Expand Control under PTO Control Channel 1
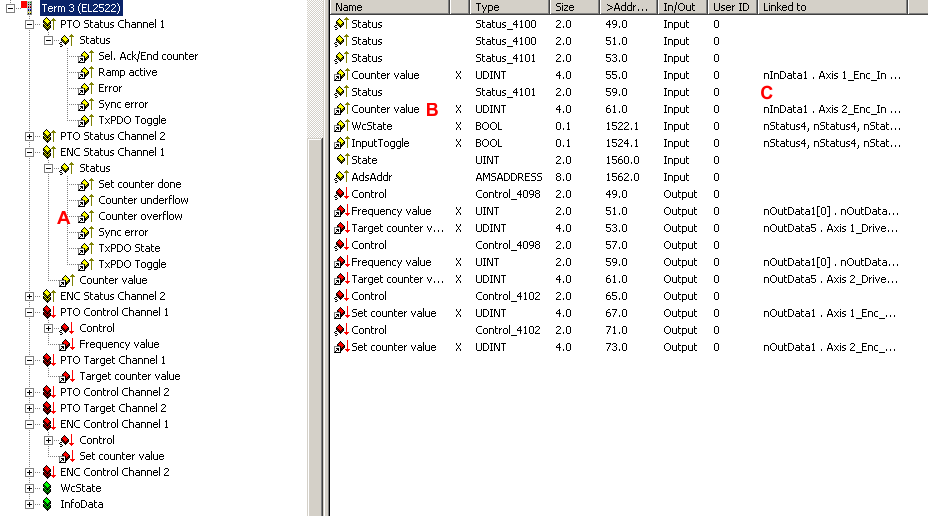 (49, 328)
